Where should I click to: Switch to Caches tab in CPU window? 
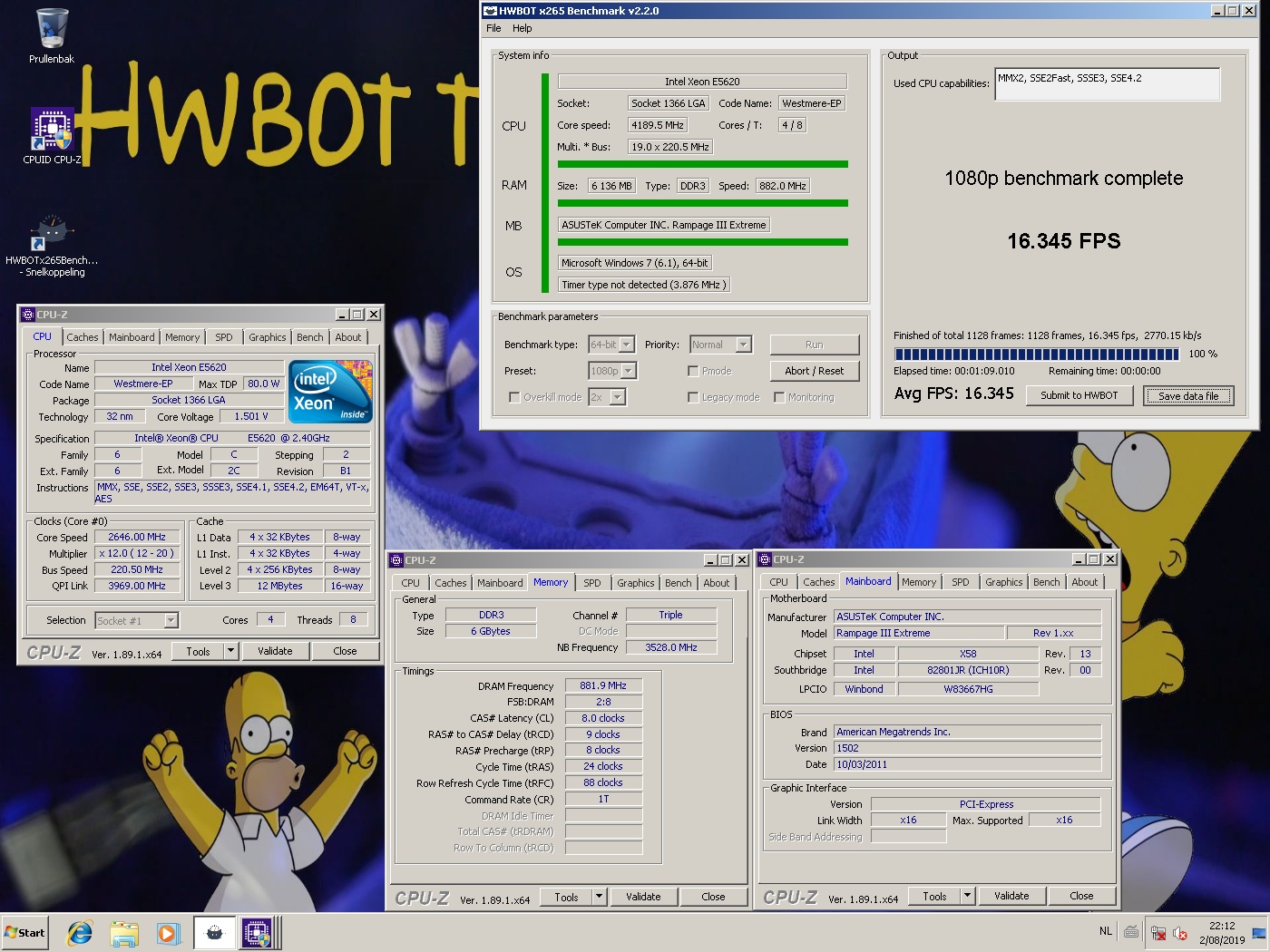(83, 337)
